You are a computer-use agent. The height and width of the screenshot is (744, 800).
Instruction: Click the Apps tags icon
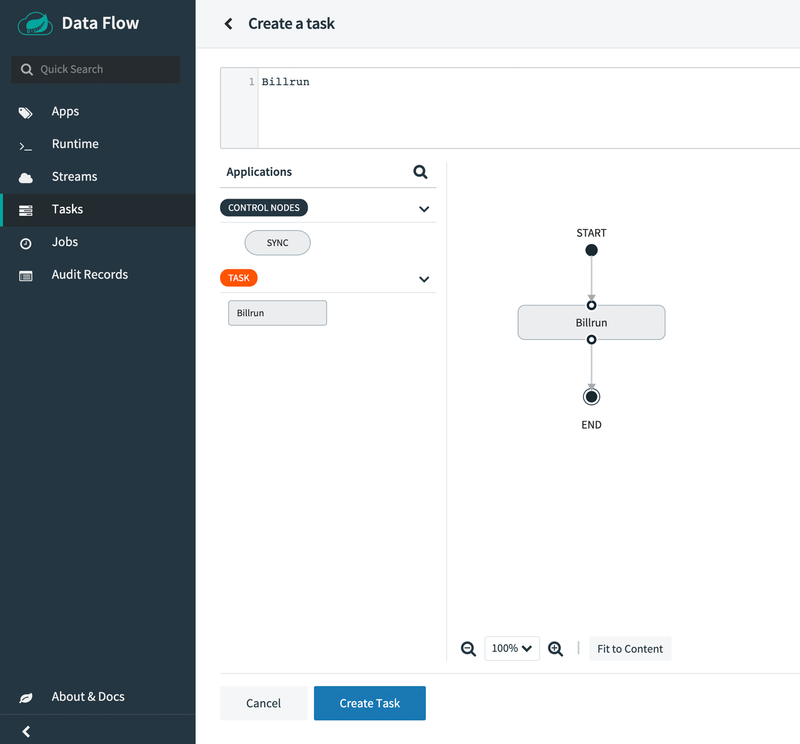tap(26, 112)
